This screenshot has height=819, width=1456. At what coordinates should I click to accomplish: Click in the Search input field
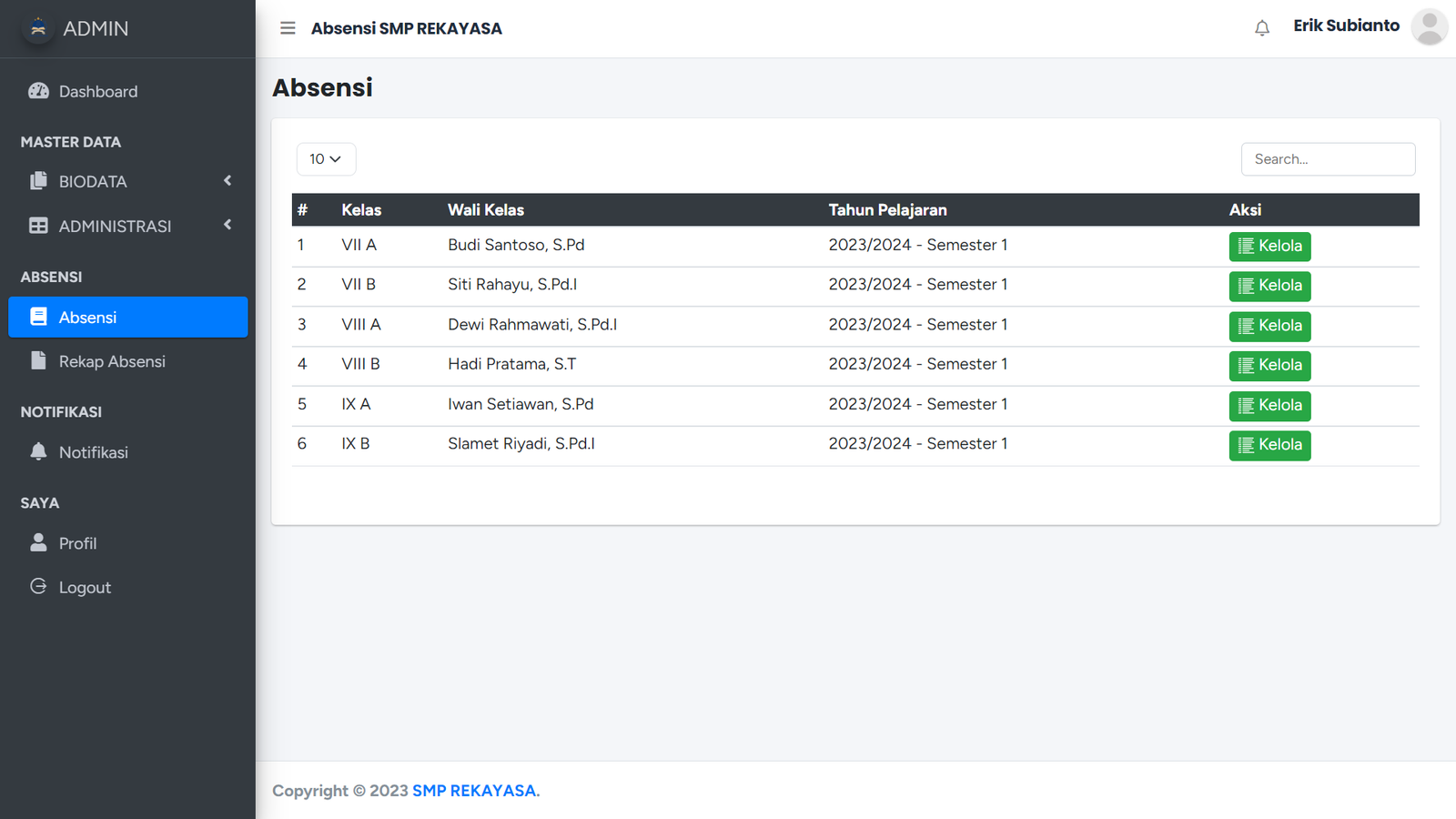click(x=1328, y=159)
